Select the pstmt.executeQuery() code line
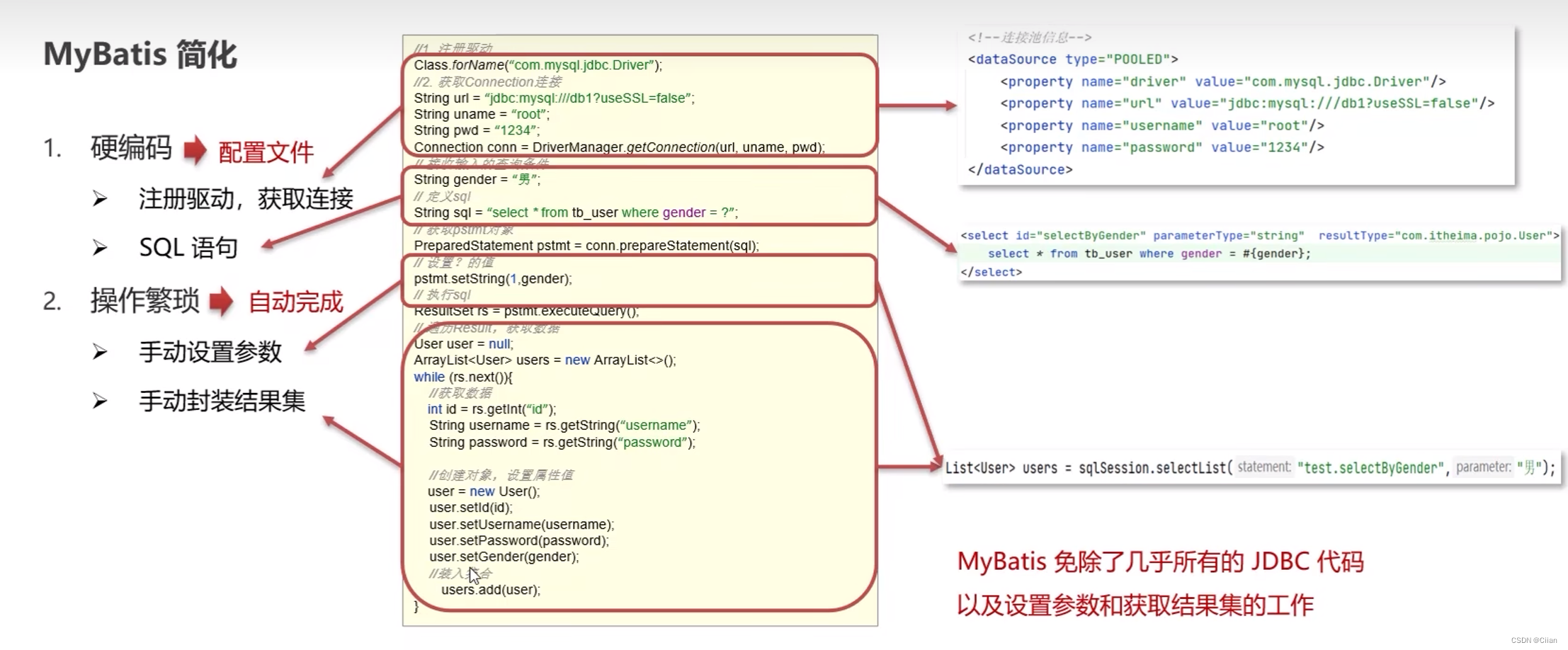The image size is (1568, 650). [x=526, y=312]
